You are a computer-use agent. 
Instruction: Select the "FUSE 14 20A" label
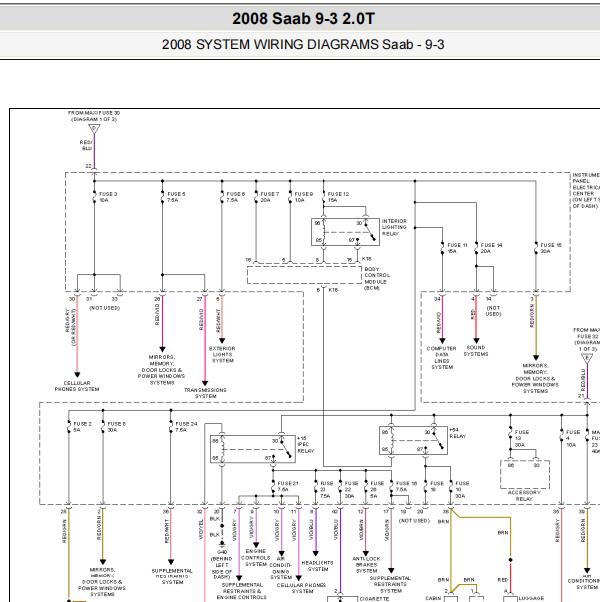click(491, 248)
